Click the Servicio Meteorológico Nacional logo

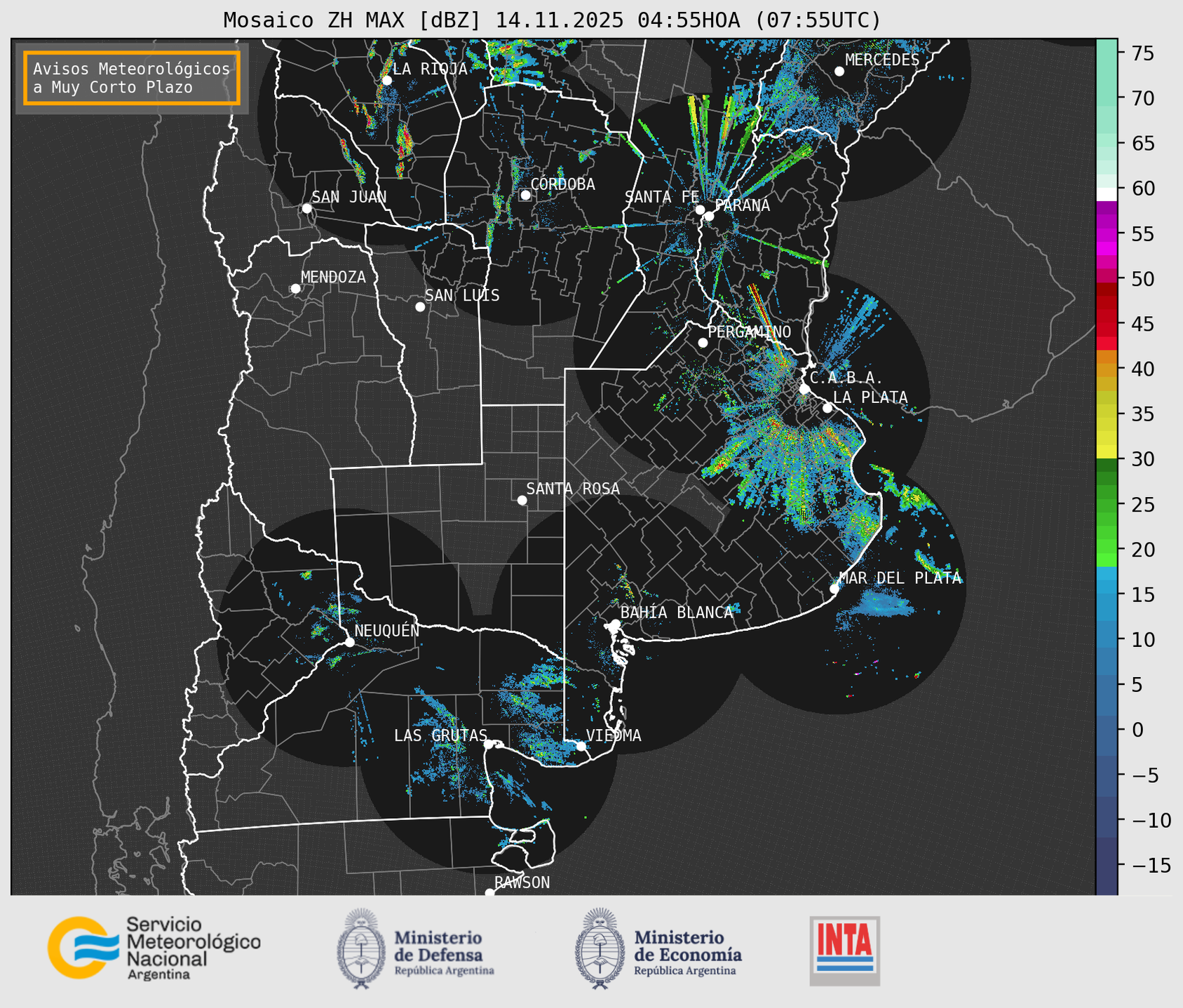[x=154, y=948]
